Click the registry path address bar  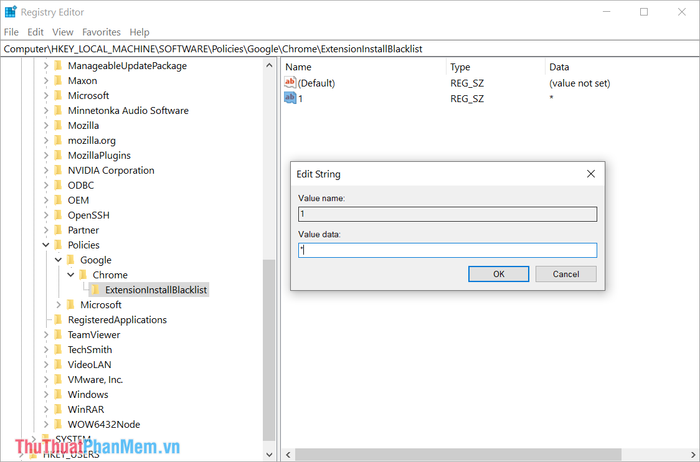click(x=350, y=49)
